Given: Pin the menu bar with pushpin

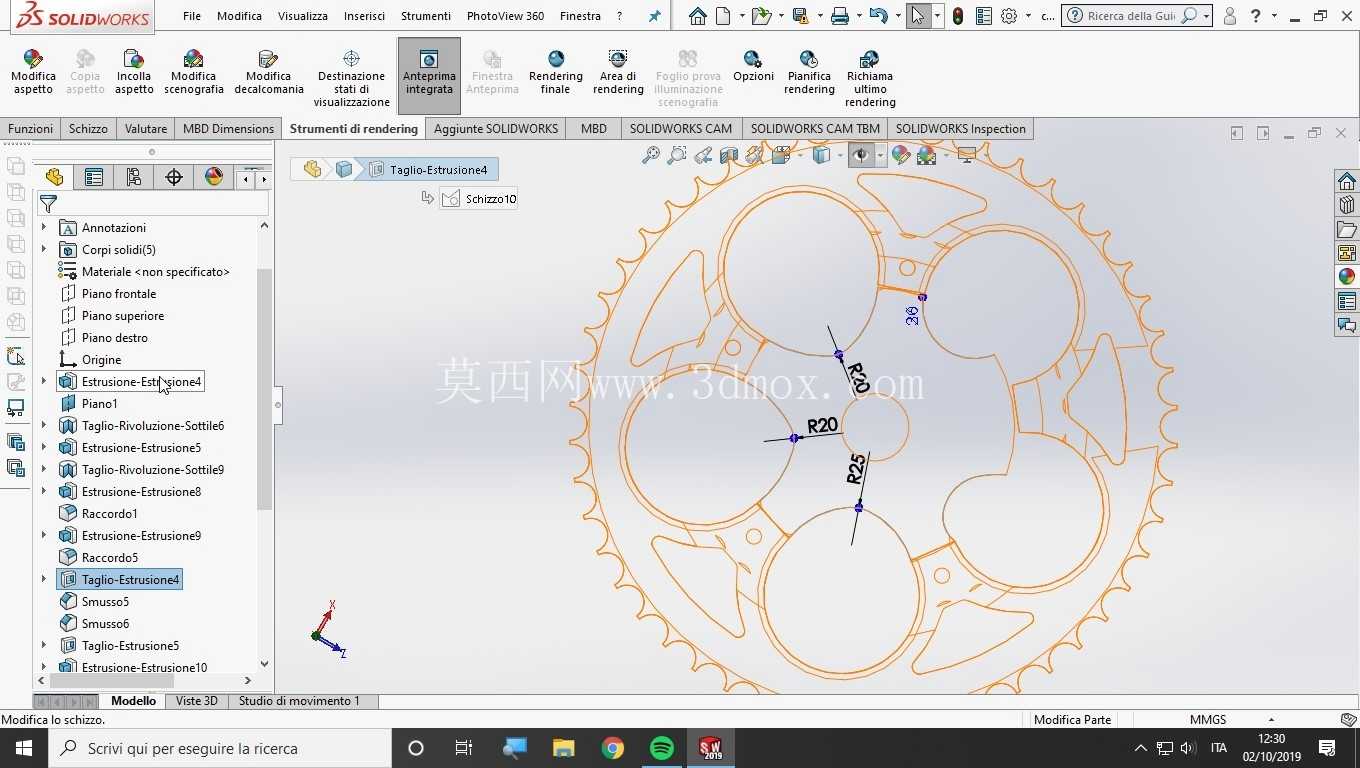Looking at the screenshot, I should click(x=655, y=16).
